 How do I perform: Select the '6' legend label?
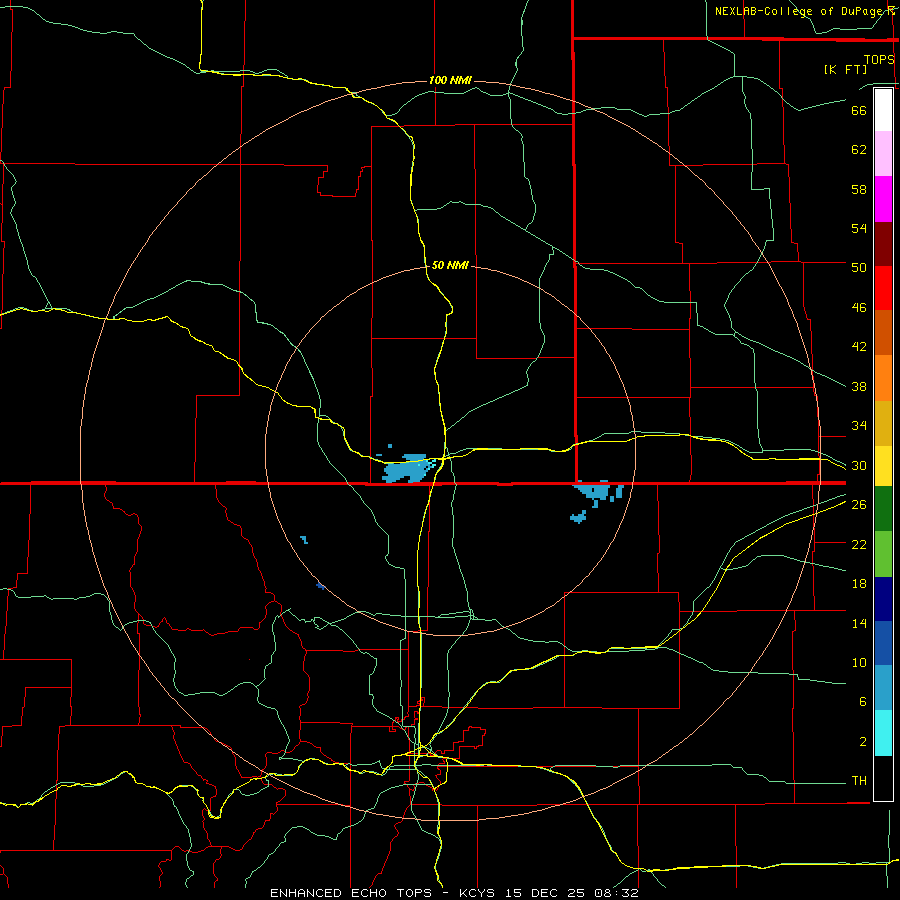tap(862, 702)
